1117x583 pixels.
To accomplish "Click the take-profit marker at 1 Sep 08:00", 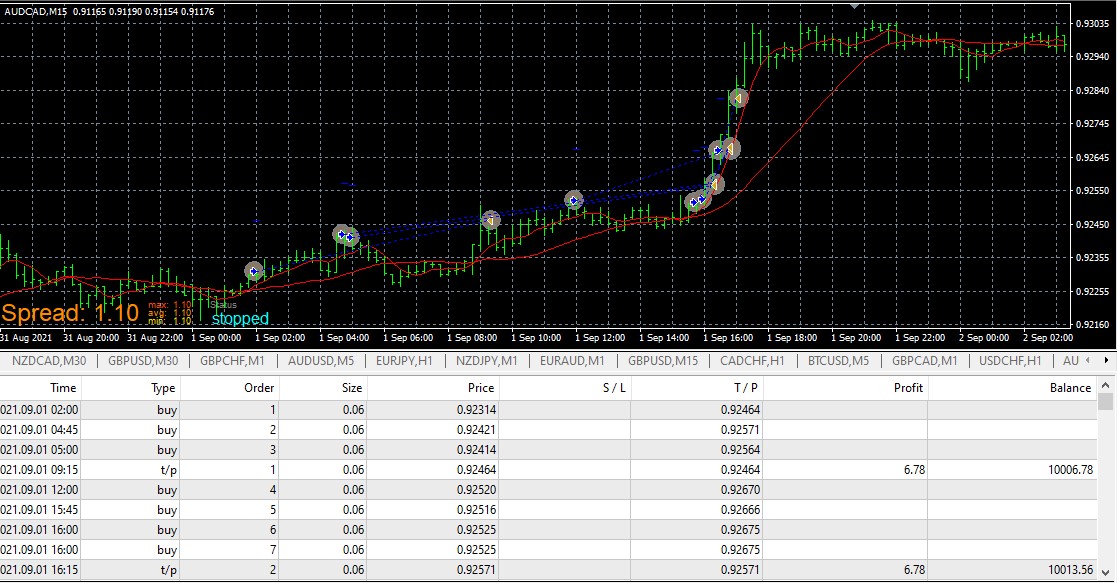I will click(x=490, y=220).
